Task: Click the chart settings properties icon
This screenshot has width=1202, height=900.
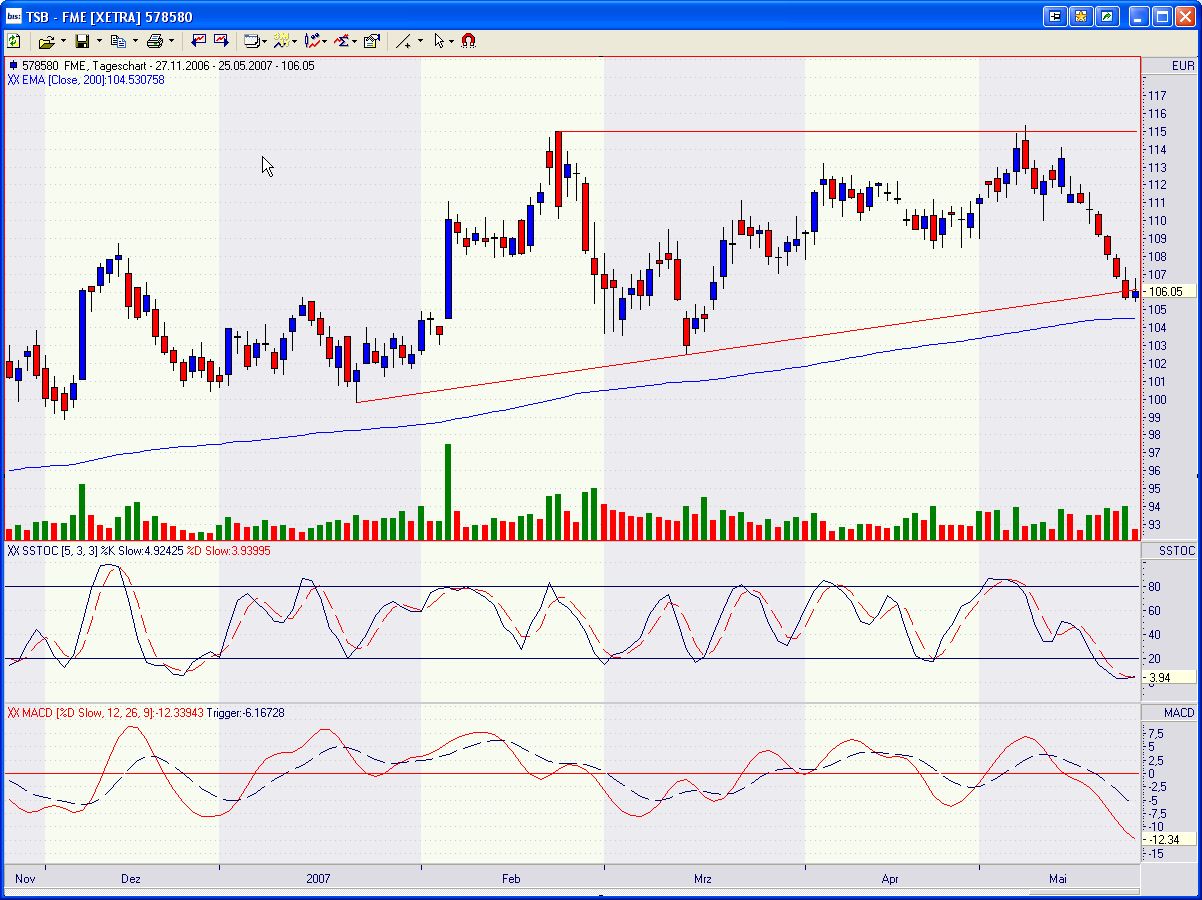Action: tap(372, 41)
